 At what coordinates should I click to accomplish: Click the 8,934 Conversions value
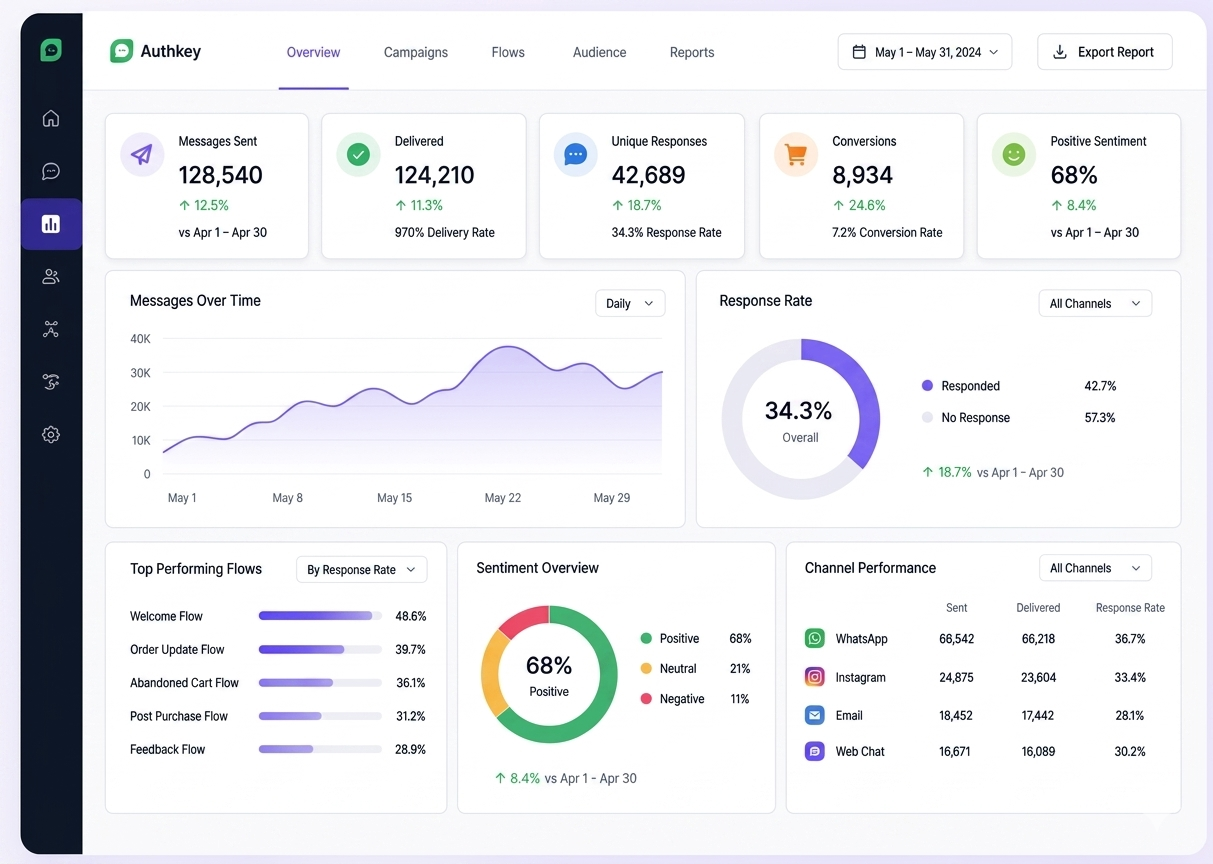[862, 175]
